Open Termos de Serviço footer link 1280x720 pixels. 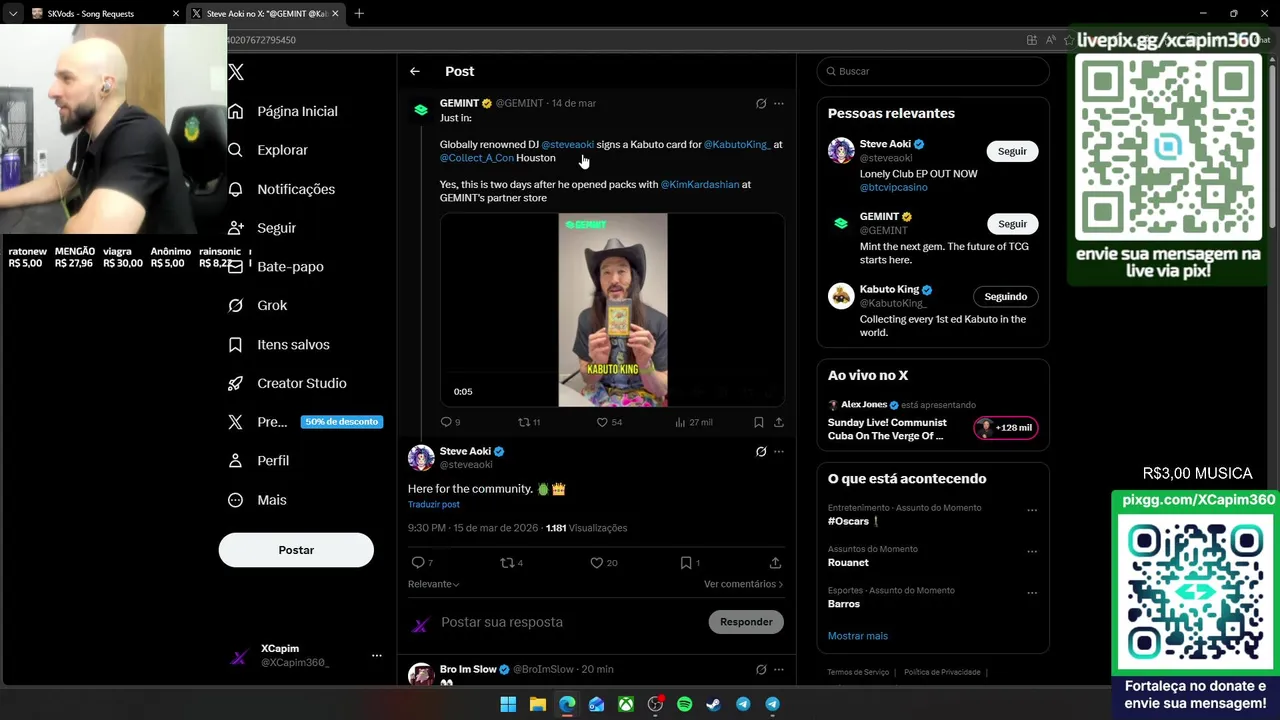858,672
